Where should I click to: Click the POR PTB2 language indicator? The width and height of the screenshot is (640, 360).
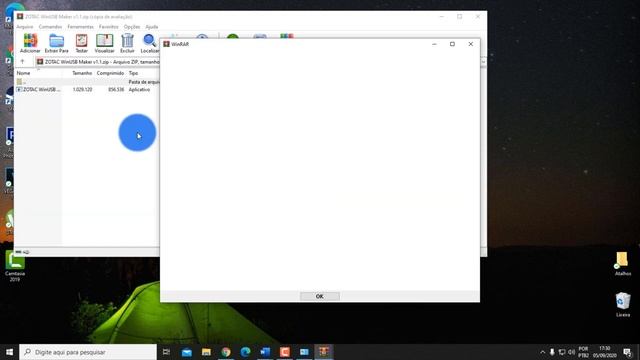point(583,352)
